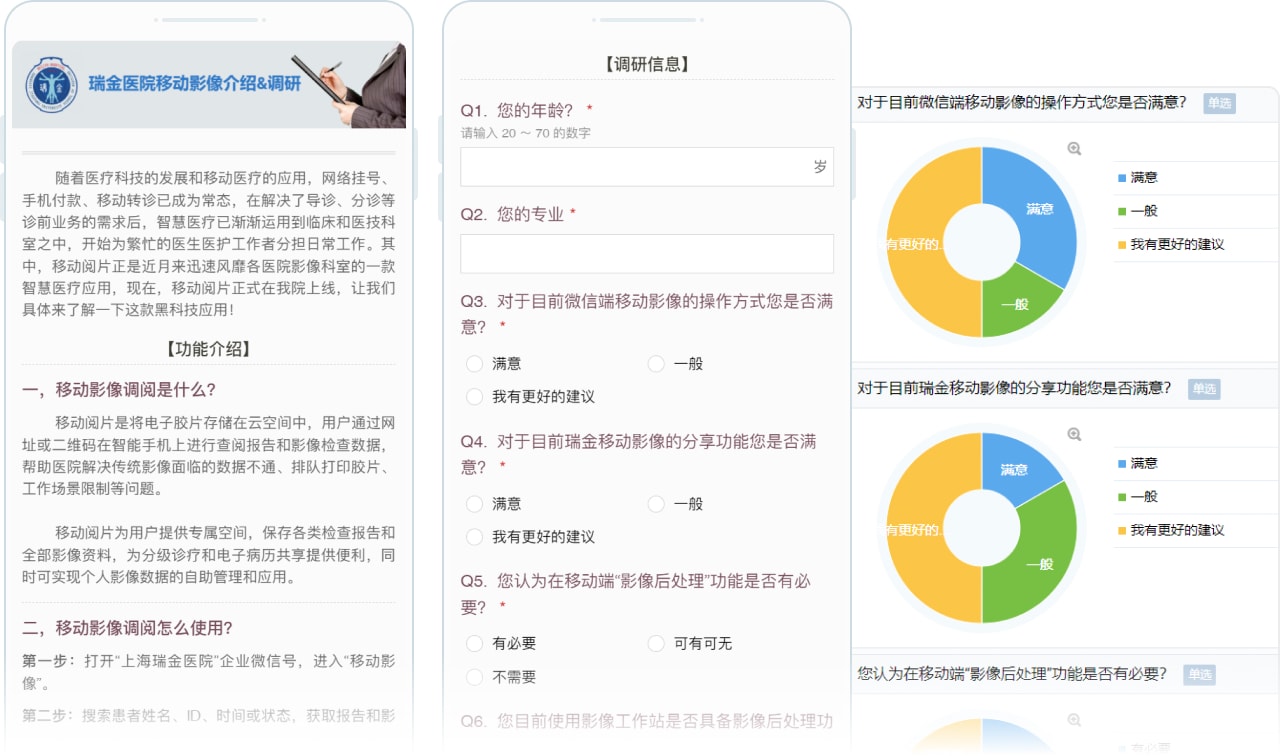
Task: Select 一般 for Q4 sharing function
Action: pyautogui.click(x=656, y=504)
